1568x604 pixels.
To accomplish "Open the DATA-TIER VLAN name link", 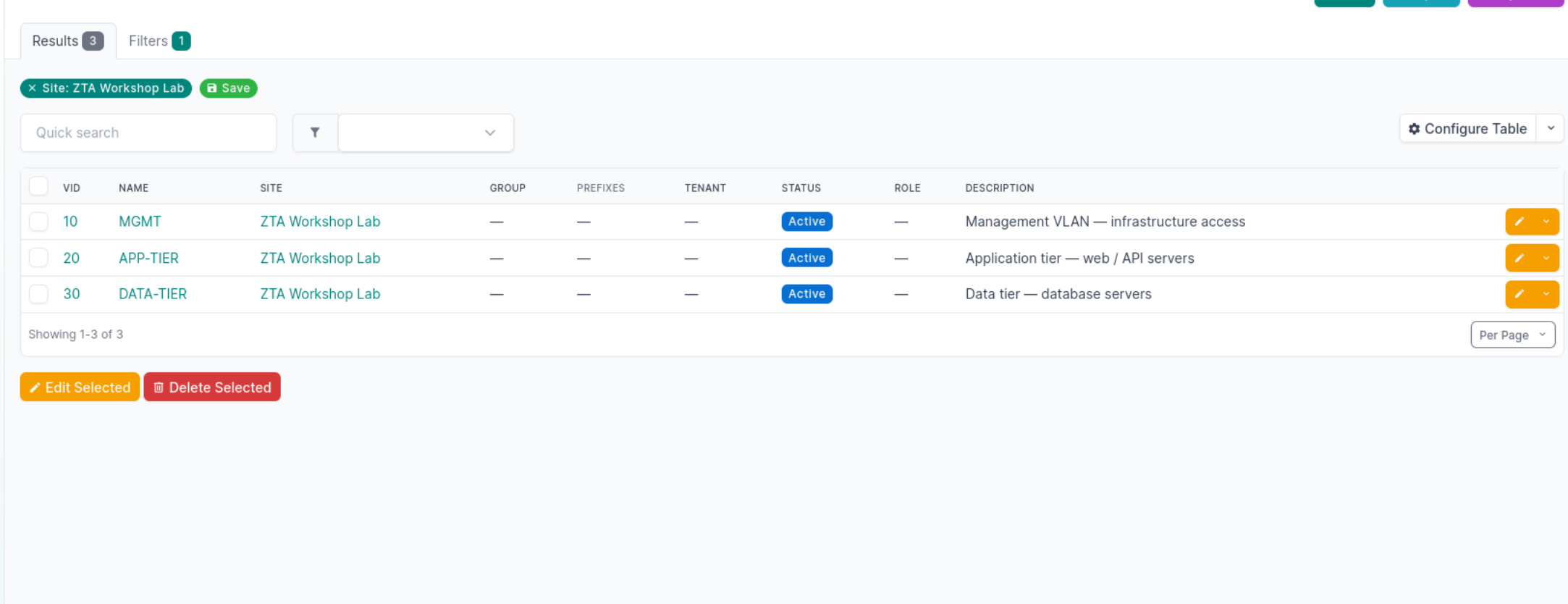I will pos(153,294).
